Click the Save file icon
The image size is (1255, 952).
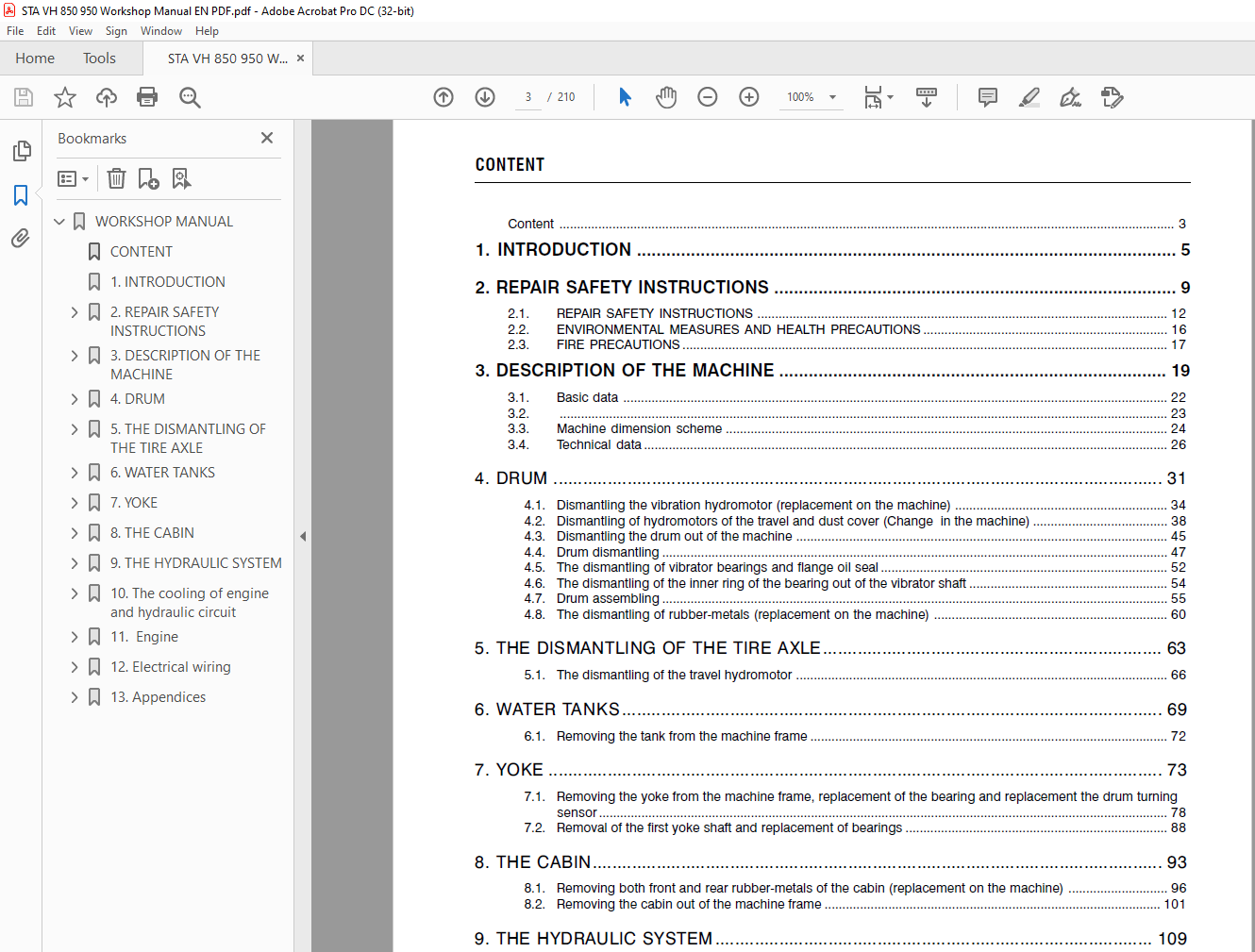coord(24,97)
